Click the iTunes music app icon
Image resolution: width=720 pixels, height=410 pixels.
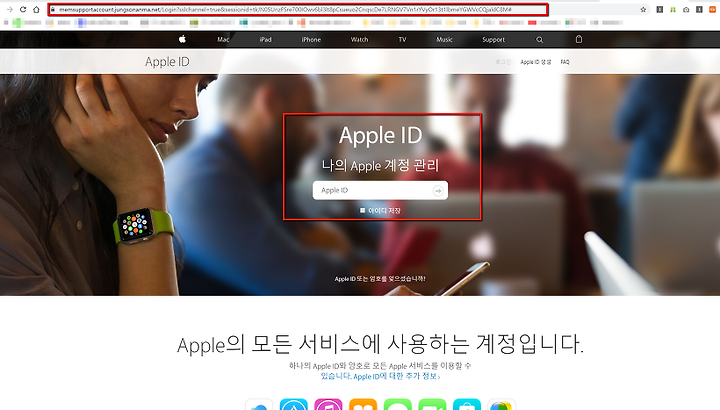point(328,405)
